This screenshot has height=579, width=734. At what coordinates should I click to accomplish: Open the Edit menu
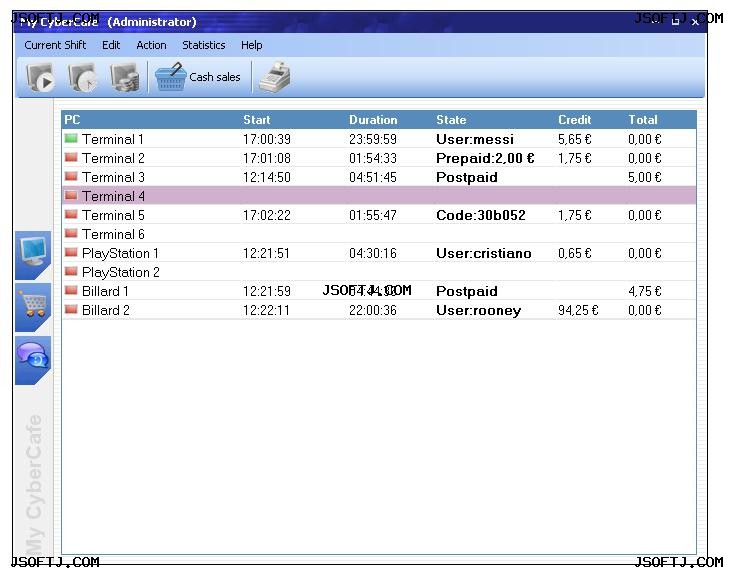point(111,45)
